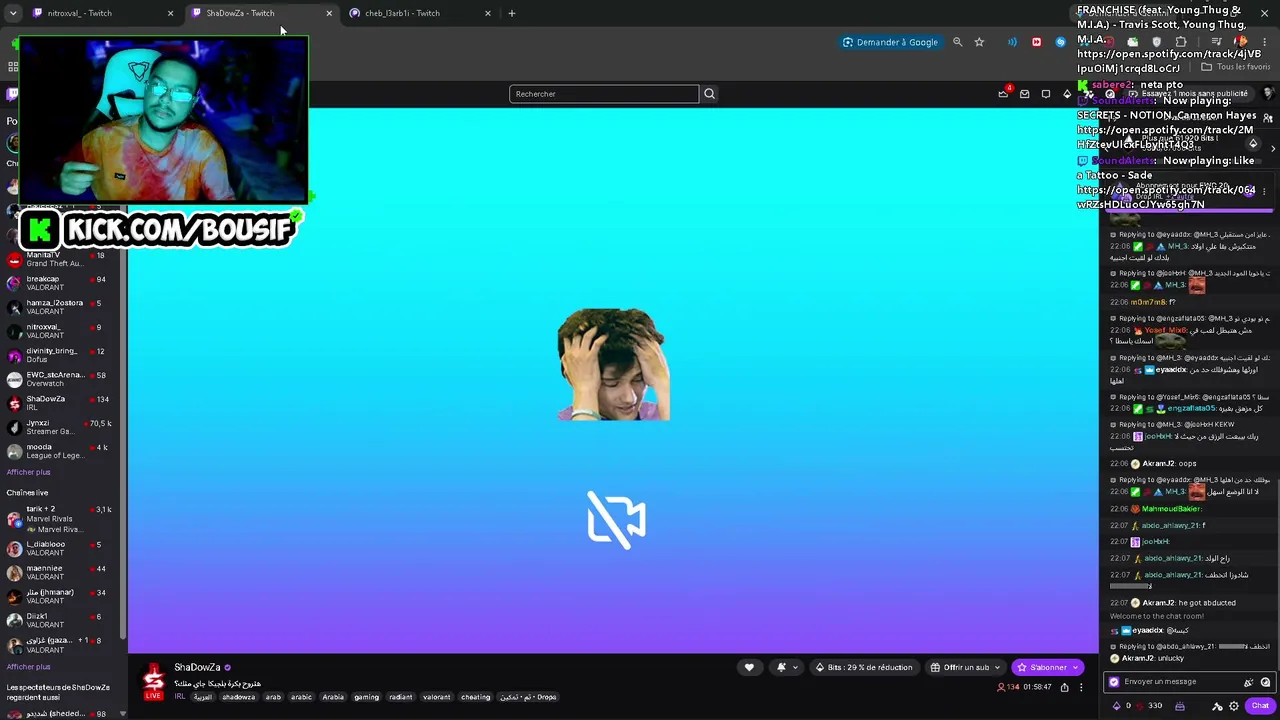Expand the S'abonner subscription dropdown
The width and height of the screenshot is (1280, 720).
1075,667
